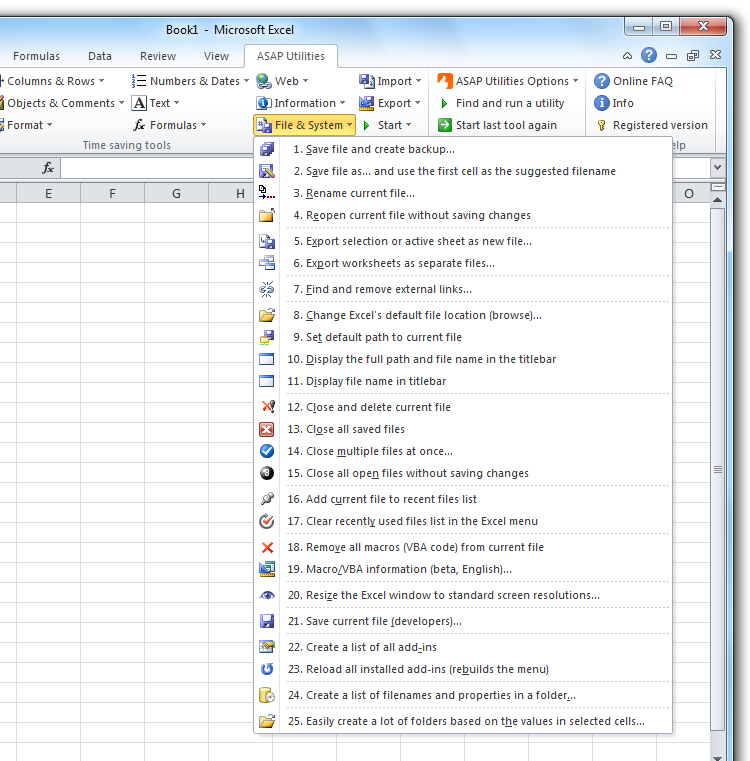Click the Change default file location folder icon
The height and width of the screenshot is (761, 750).
coord(267,315)
